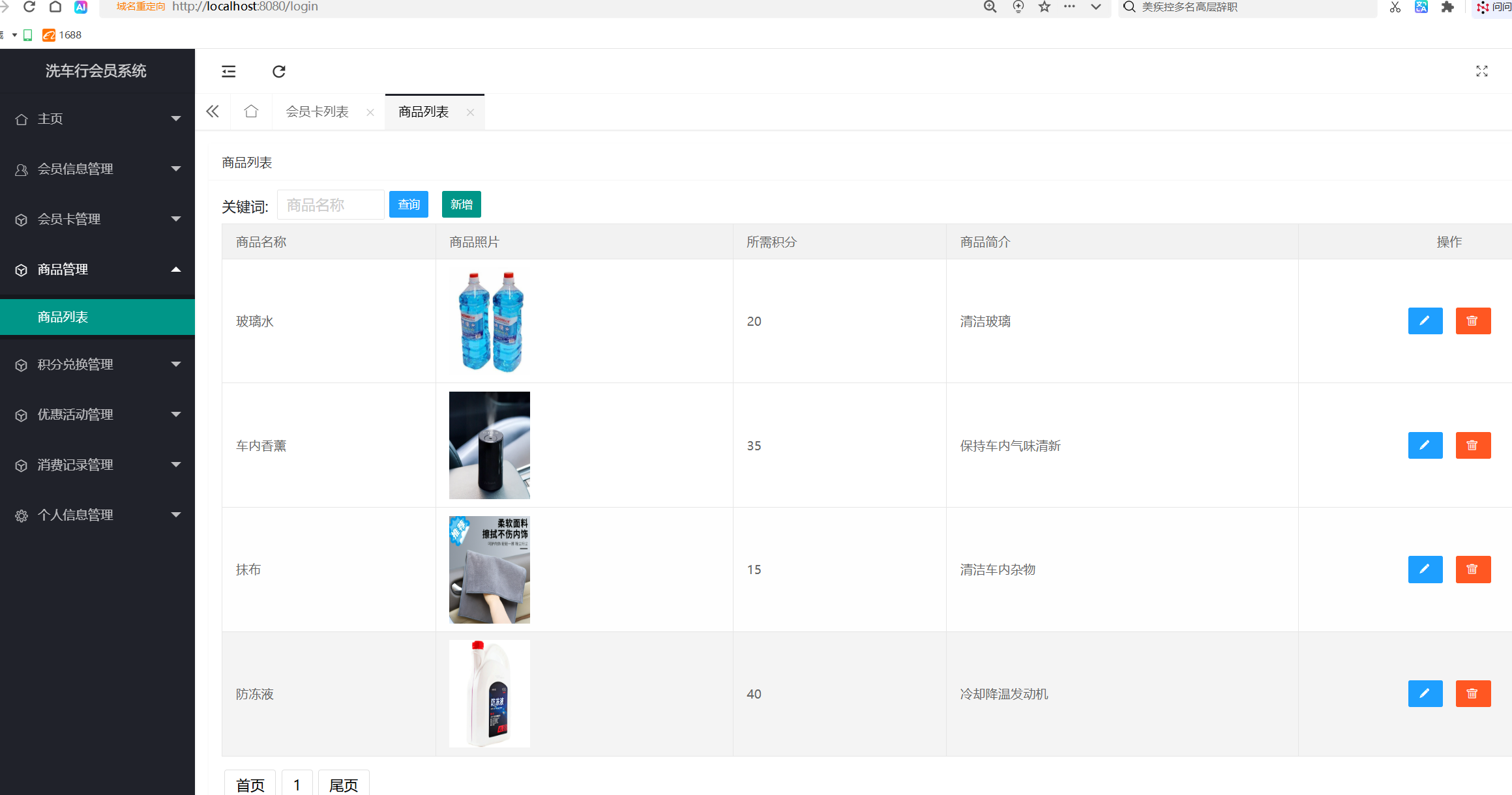
Task: Edit the 玻璃水 product row
Action: point(1425,321)
